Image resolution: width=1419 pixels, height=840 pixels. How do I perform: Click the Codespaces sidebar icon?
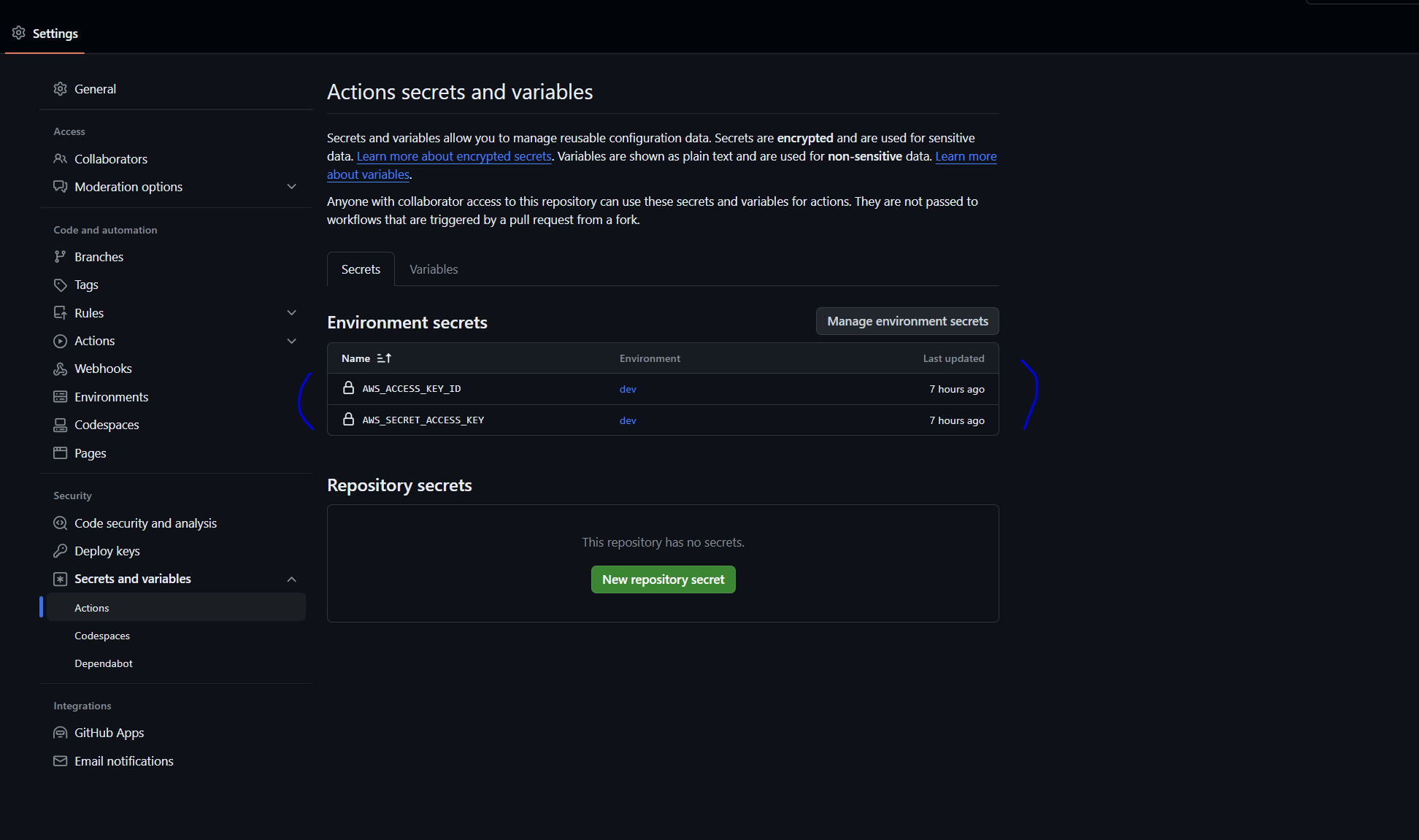pos(60,425)
